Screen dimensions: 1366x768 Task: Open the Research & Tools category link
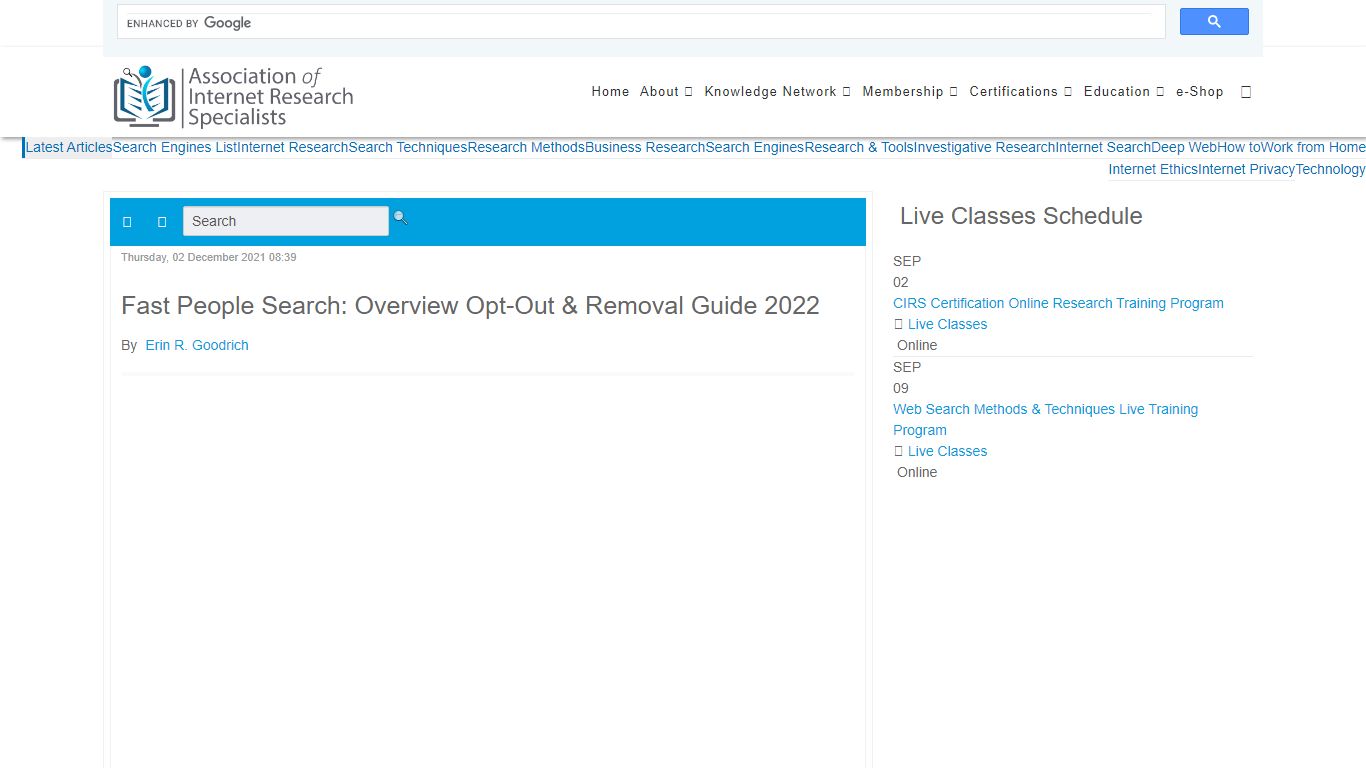[x=859, y=147]
